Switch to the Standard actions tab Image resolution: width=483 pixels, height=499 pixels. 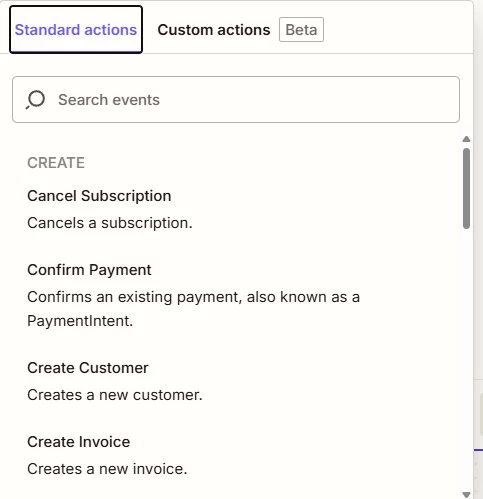tap(76, 30)
